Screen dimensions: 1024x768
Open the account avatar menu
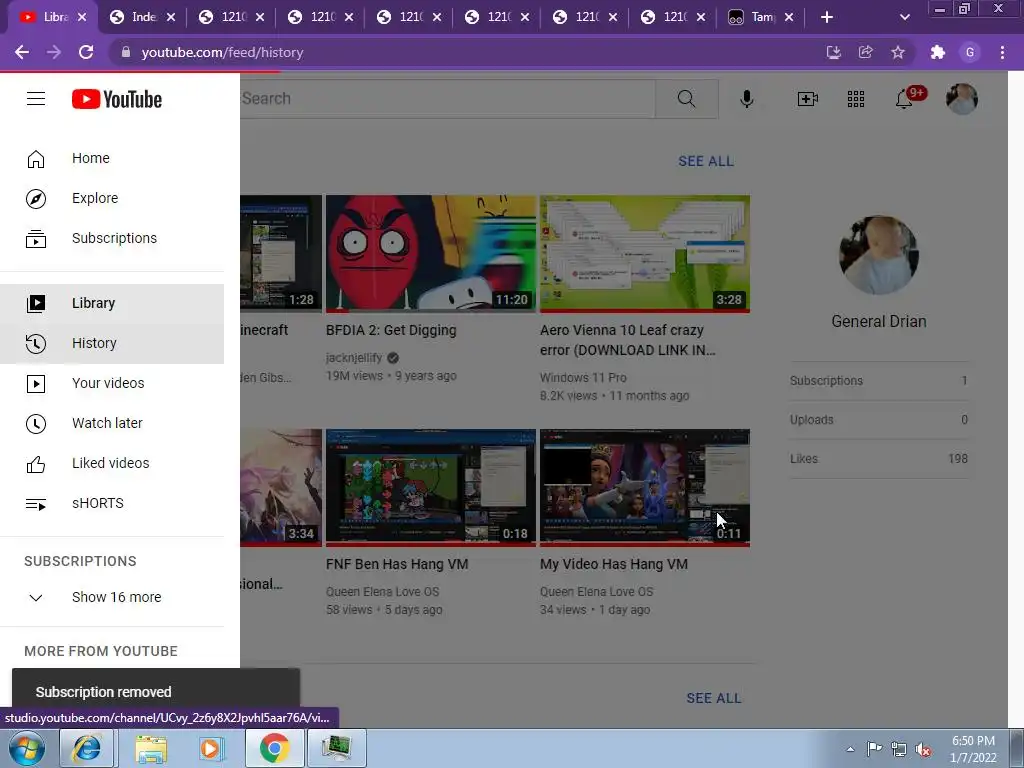tap(962, 99)
